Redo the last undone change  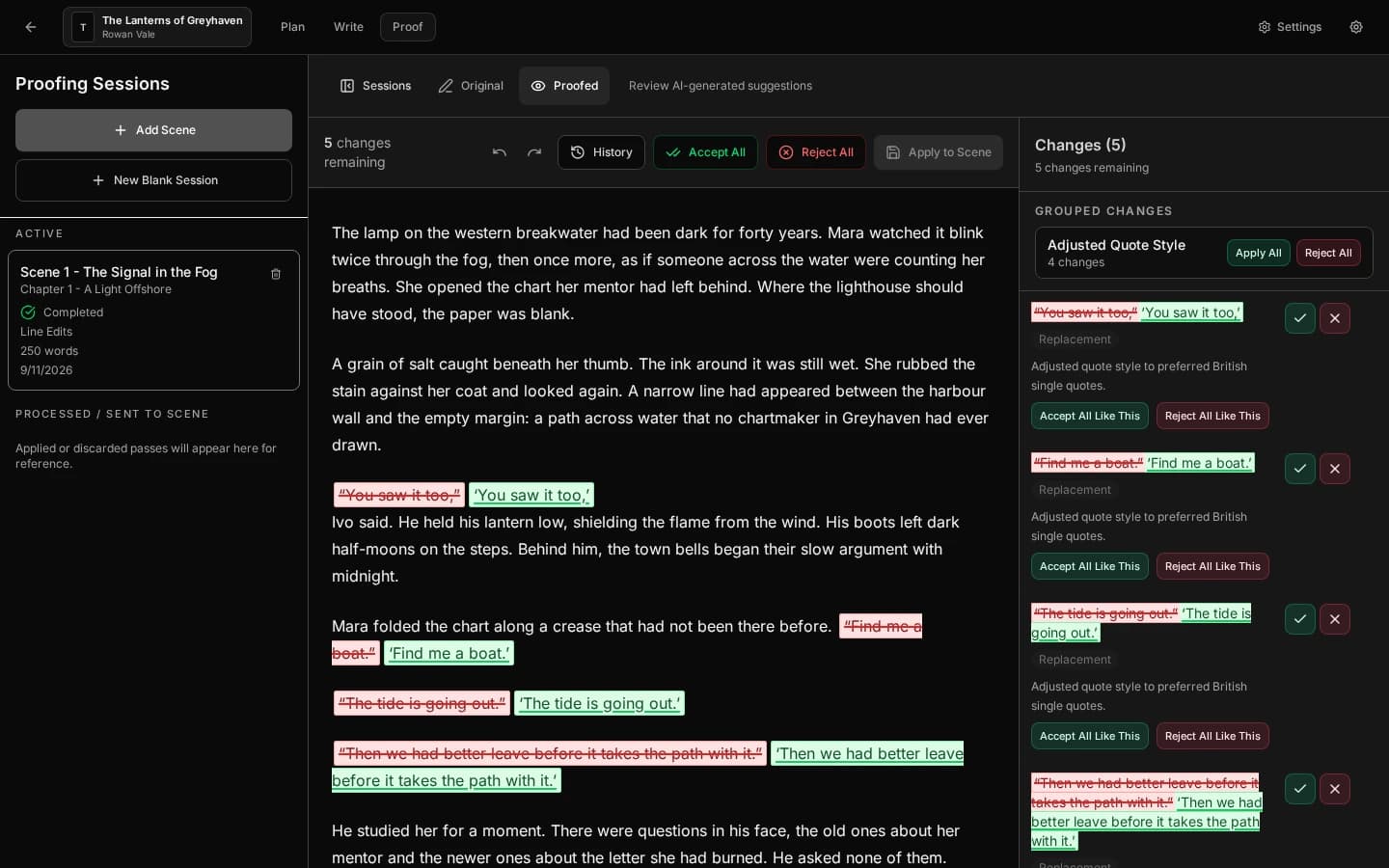[534, 152]
